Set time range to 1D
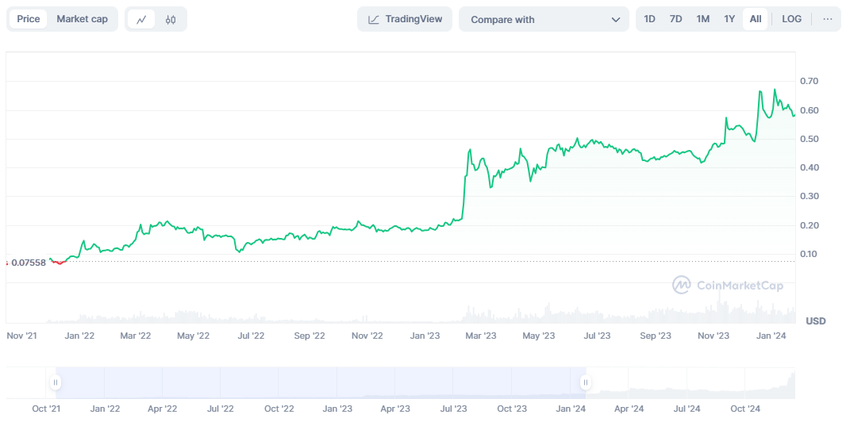 [650, 19]
